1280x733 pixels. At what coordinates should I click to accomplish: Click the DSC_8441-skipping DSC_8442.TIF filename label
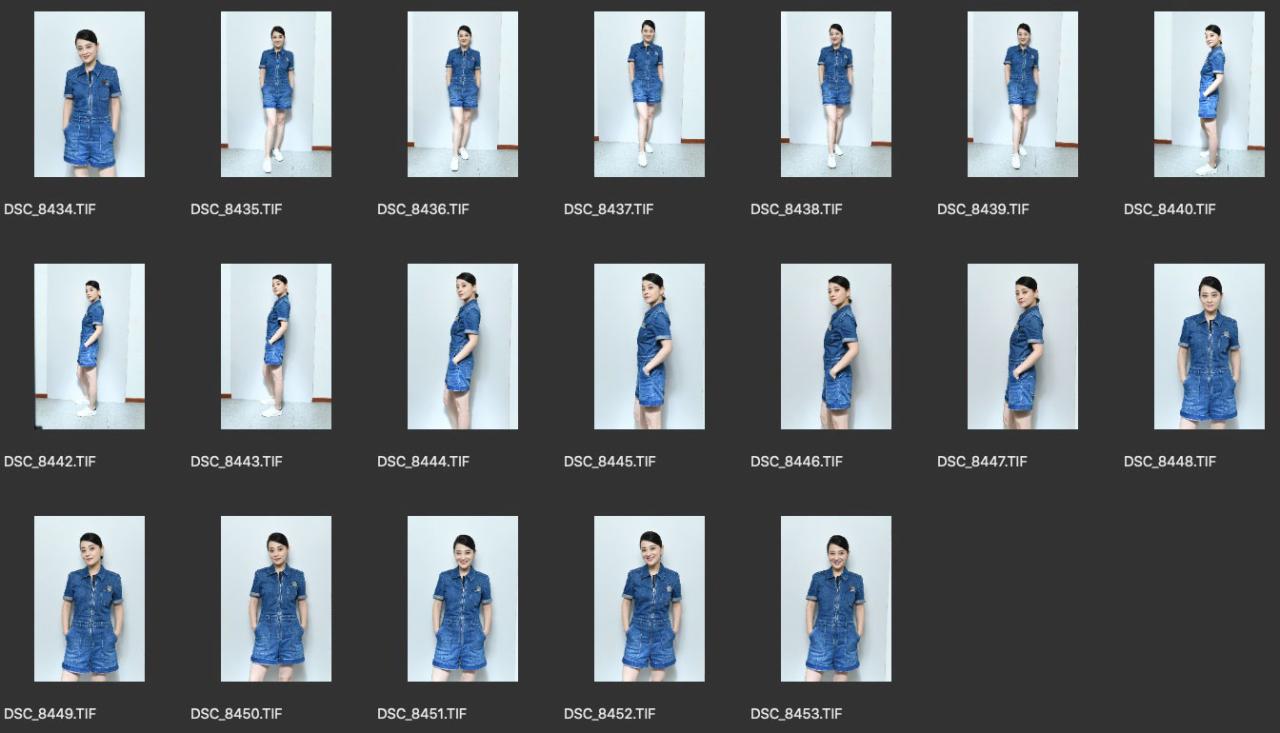tap(50, 461)
